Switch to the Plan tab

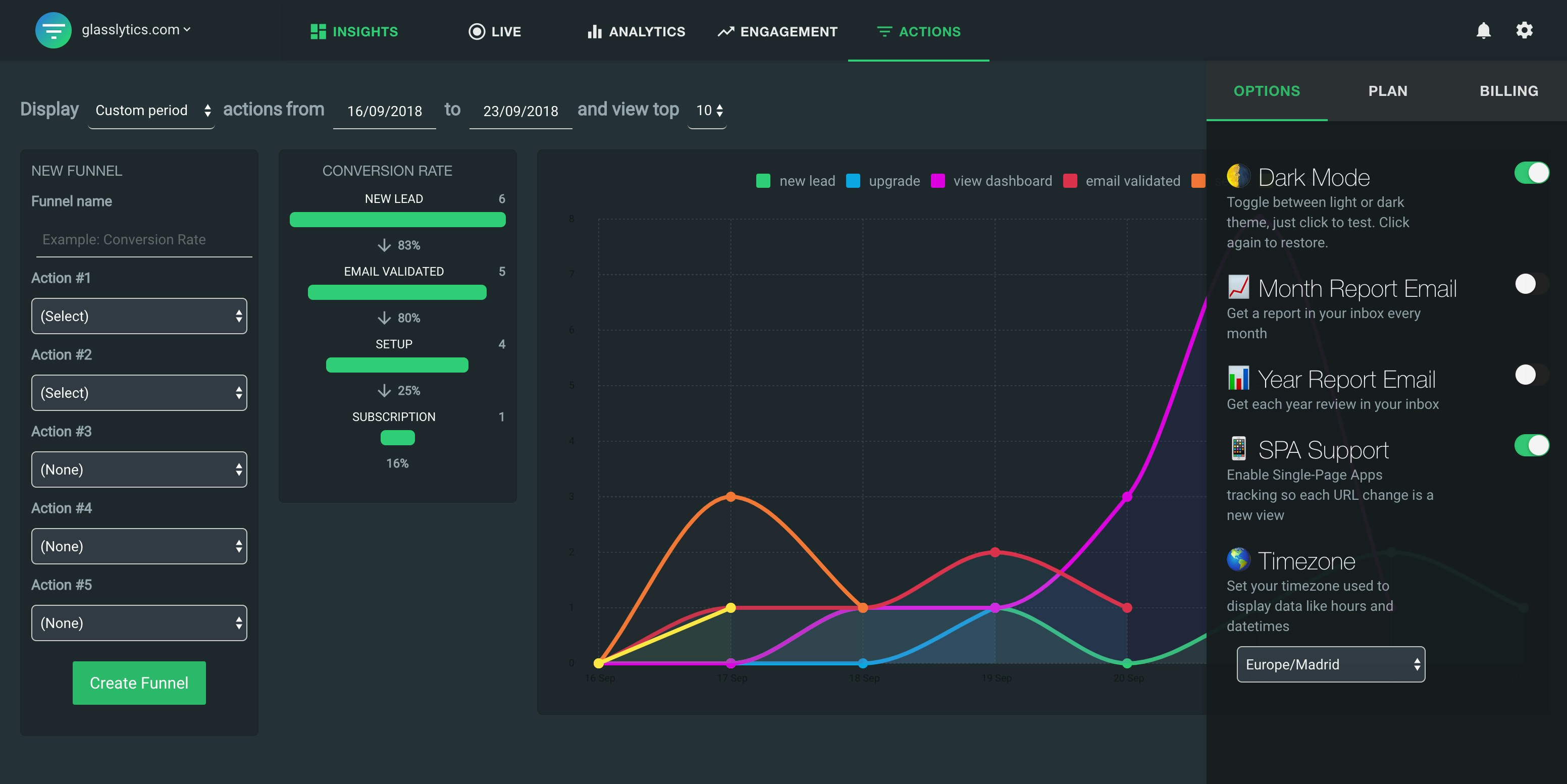(x=1388, y=91)
